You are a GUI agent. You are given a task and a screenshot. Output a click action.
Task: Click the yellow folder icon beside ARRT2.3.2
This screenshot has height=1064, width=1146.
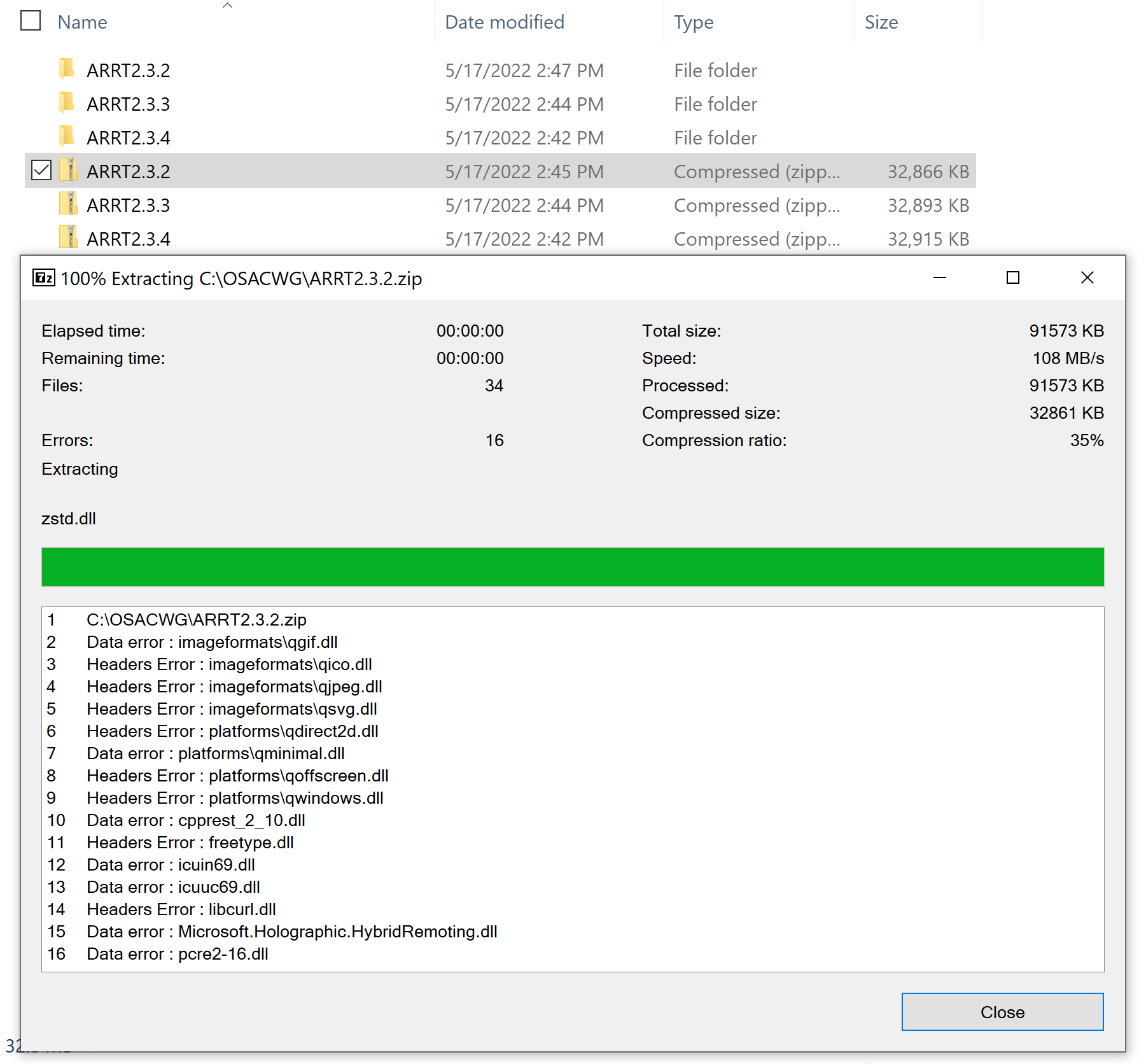pos(67,70)
